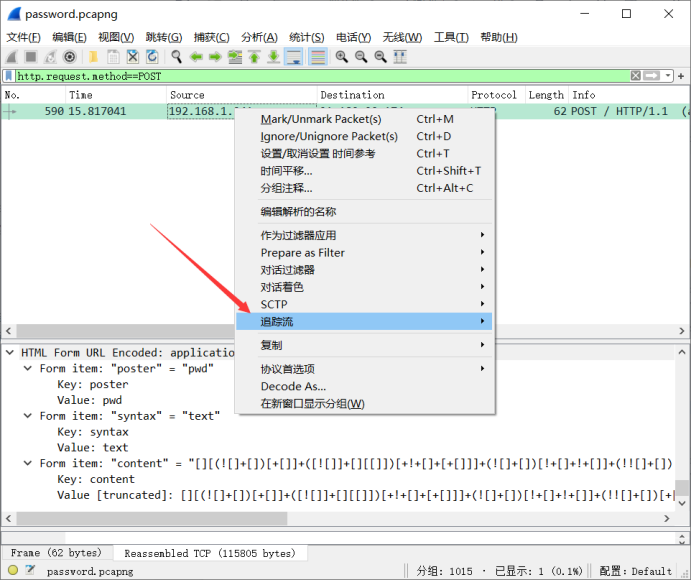Expand 对话过滤器 submenu
Viewport: 692px width, 580px height.
point(365,270)
